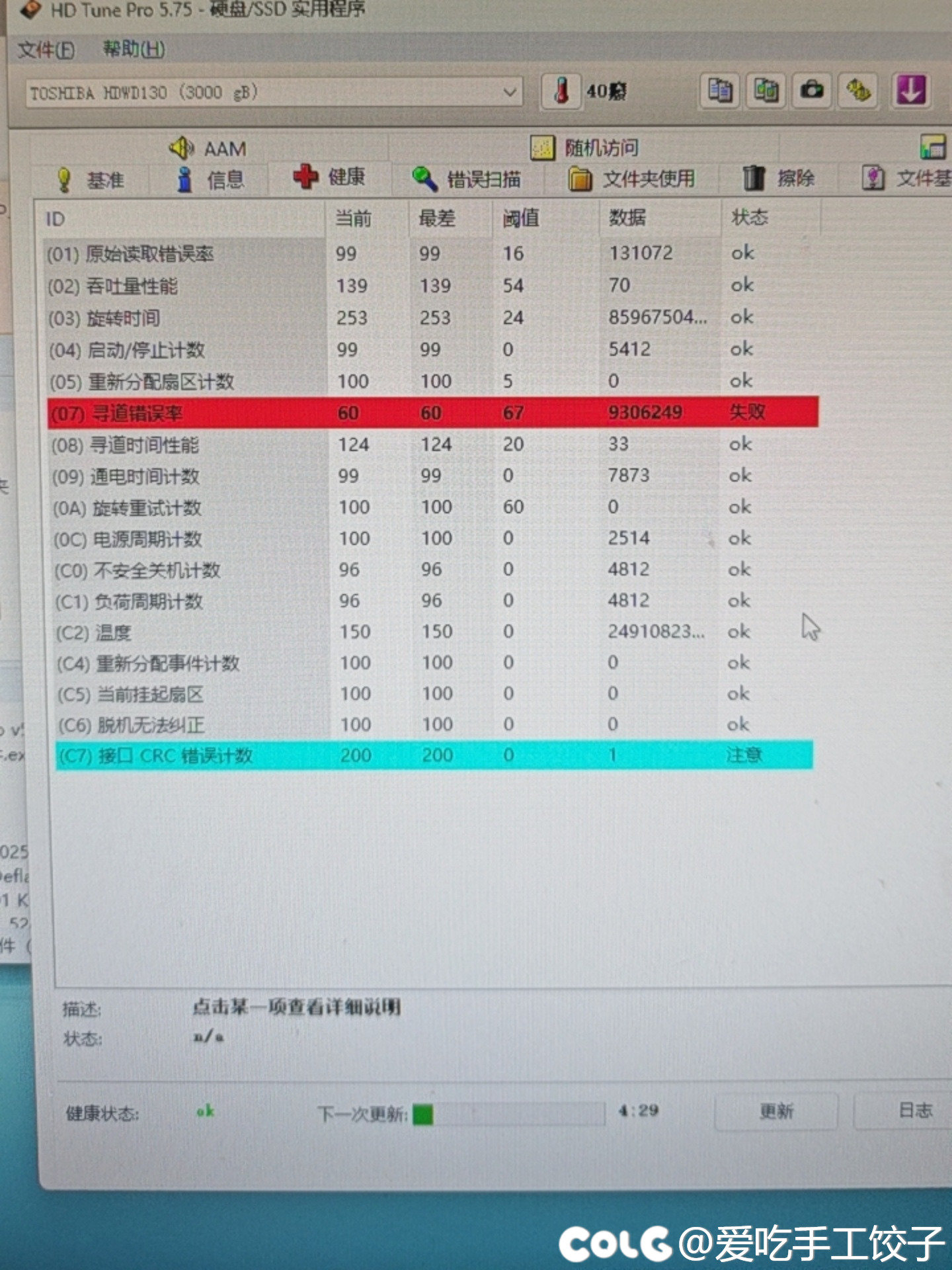The width and height of the screenshot is (952, 1270).
Task: Switch to the 随机访问 tab
Action: pos(585,148)
